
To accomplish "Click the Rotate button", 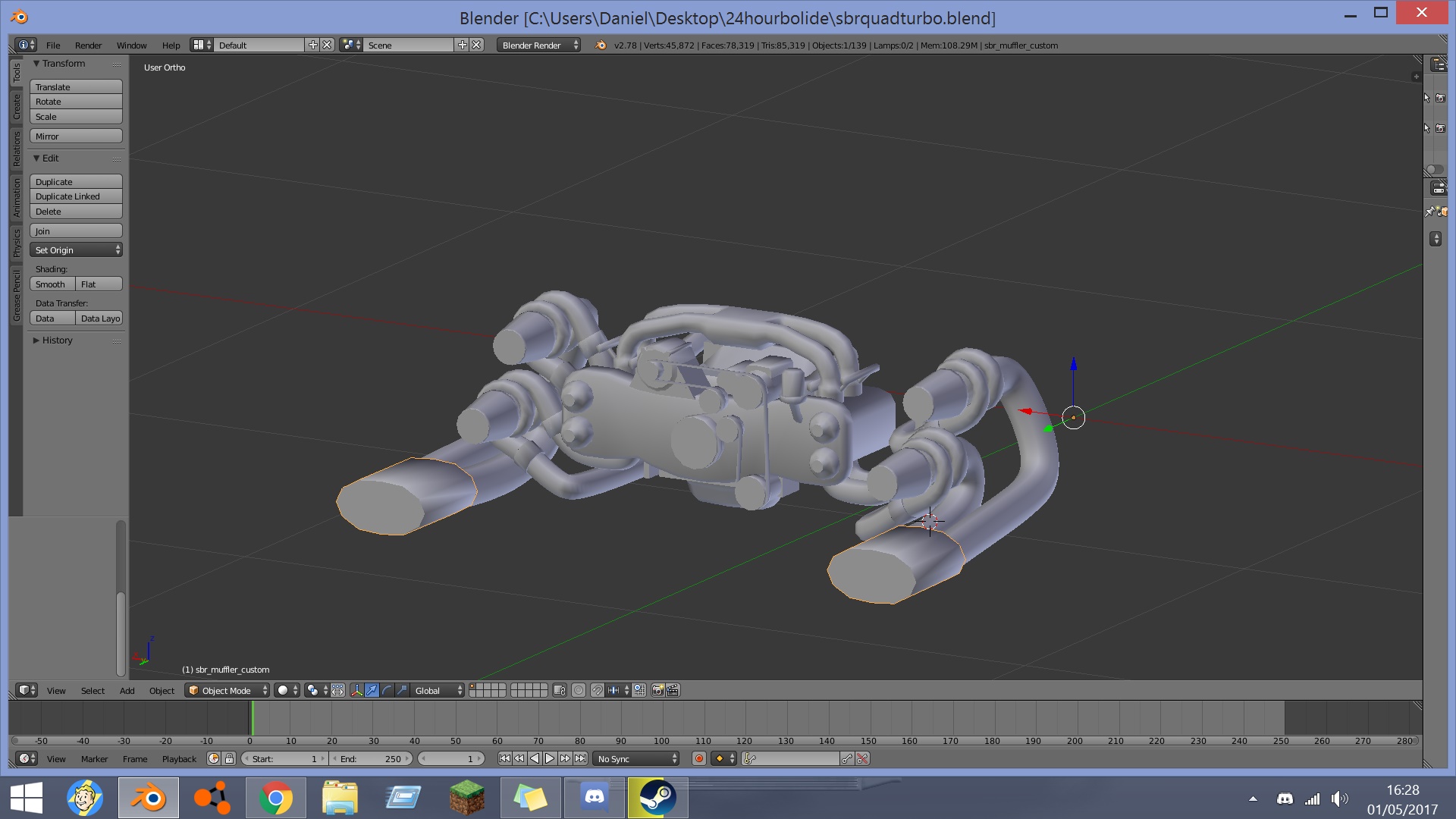I will [76, 101].
